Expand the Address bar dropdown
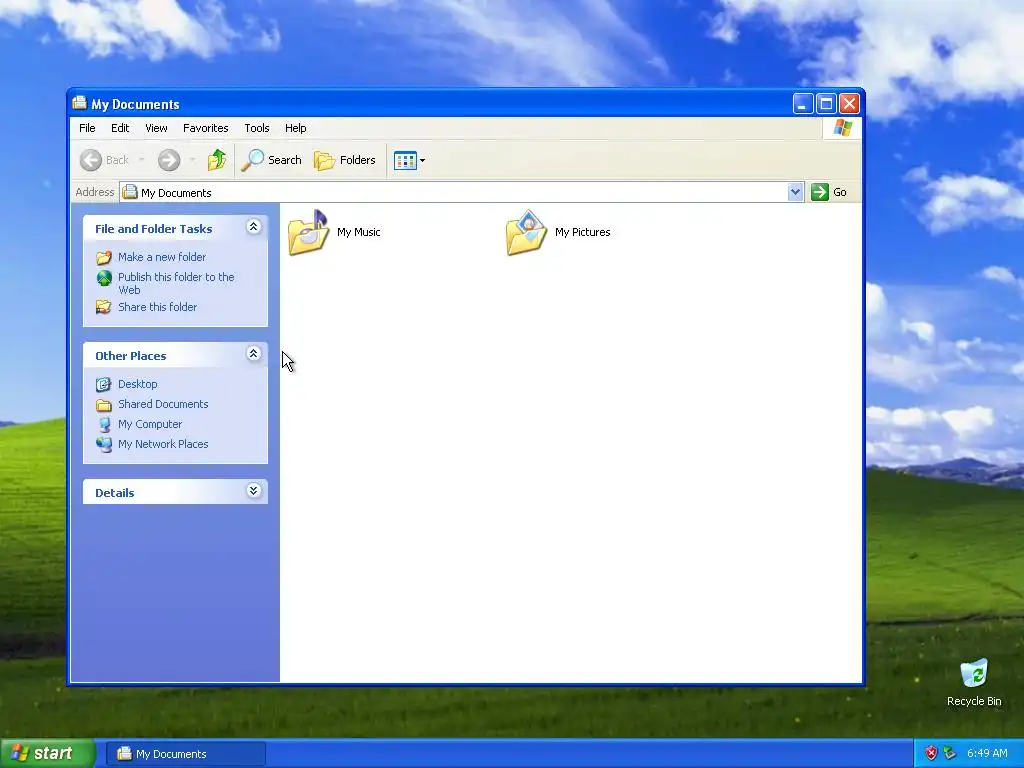Screen dimensions: 1024x768 (795, 192)
